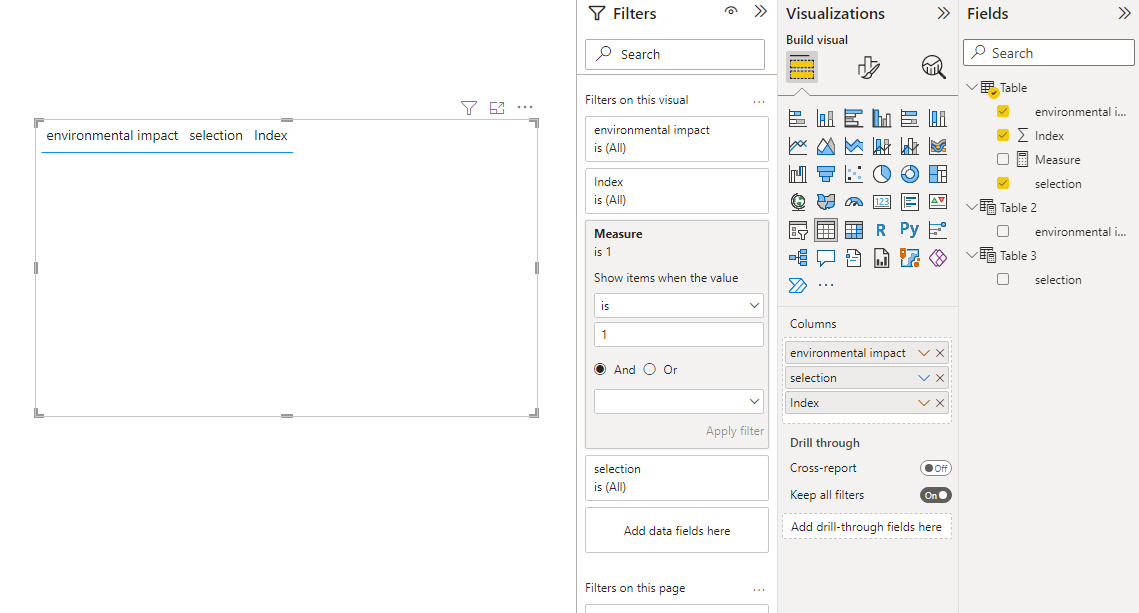Screen dimensions: 1139x613
Task: Click Apply filter
Action: point(734,431)
